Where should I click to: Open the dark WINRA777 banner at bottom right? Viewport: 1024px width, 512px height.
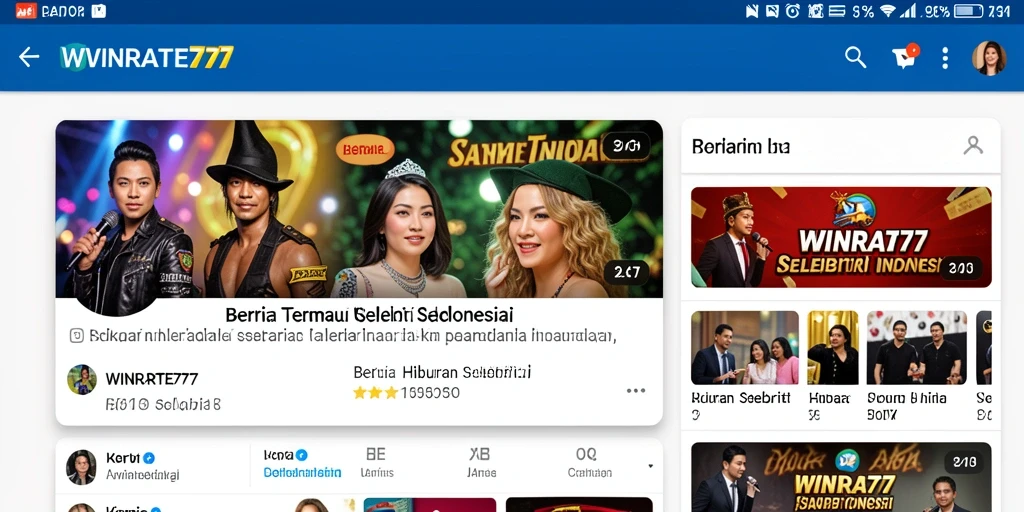841,477
